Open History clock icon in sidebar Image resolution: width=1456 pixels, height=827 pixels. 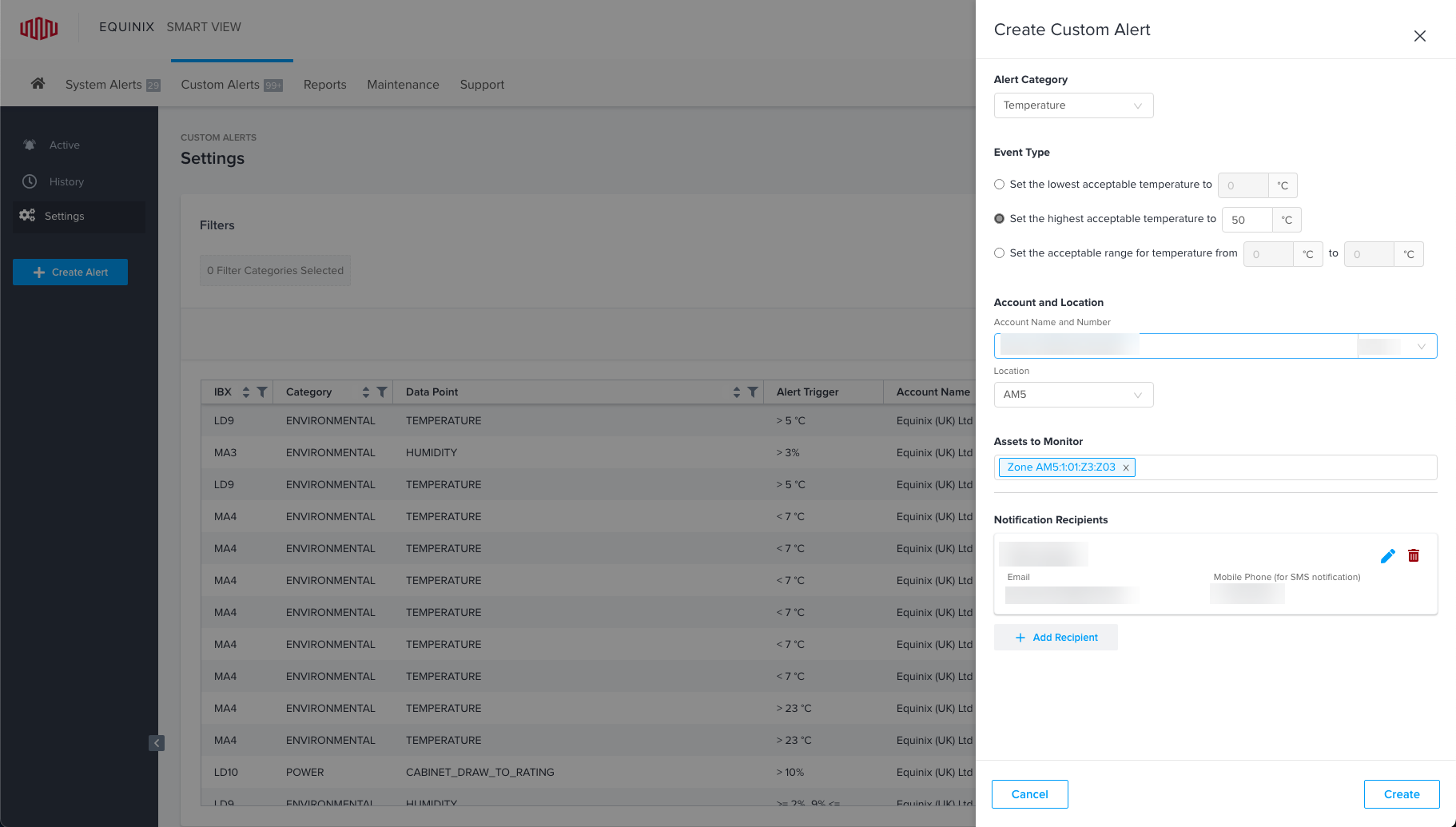click(30, 181)
